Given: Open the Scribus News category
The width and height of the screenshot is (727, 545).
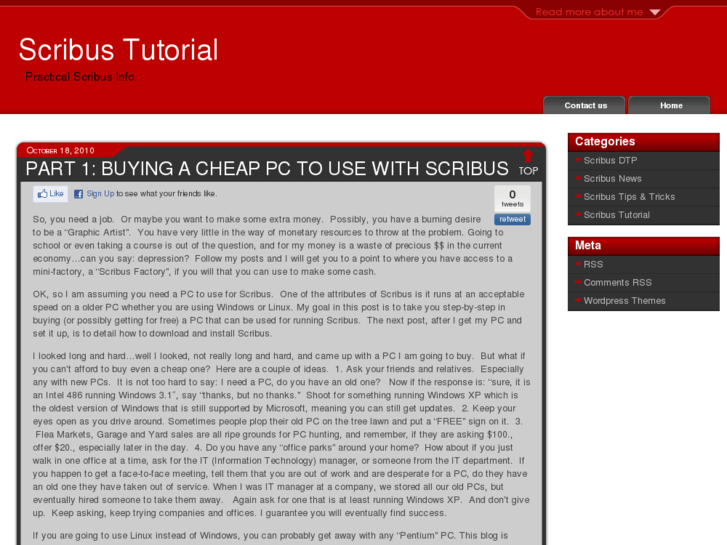Looking at the screenshot, I should 612,179.
